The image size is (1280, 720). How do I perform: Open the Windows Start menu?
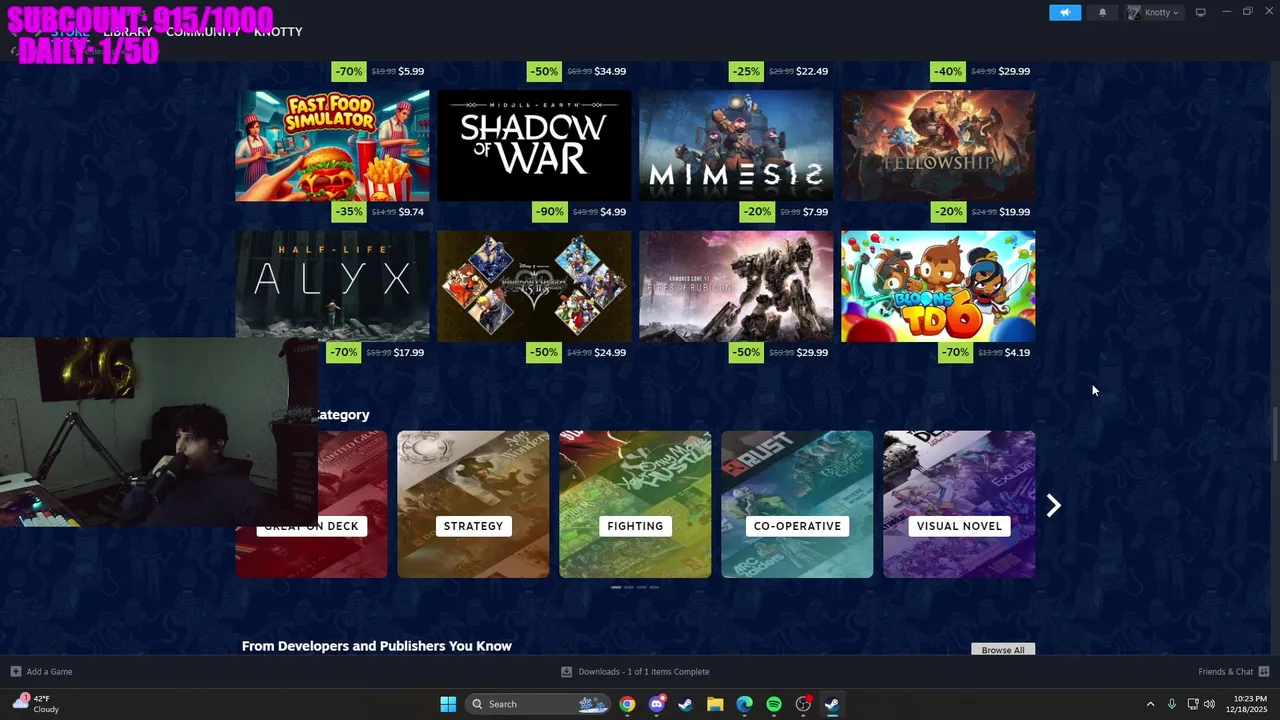[448, 704]
